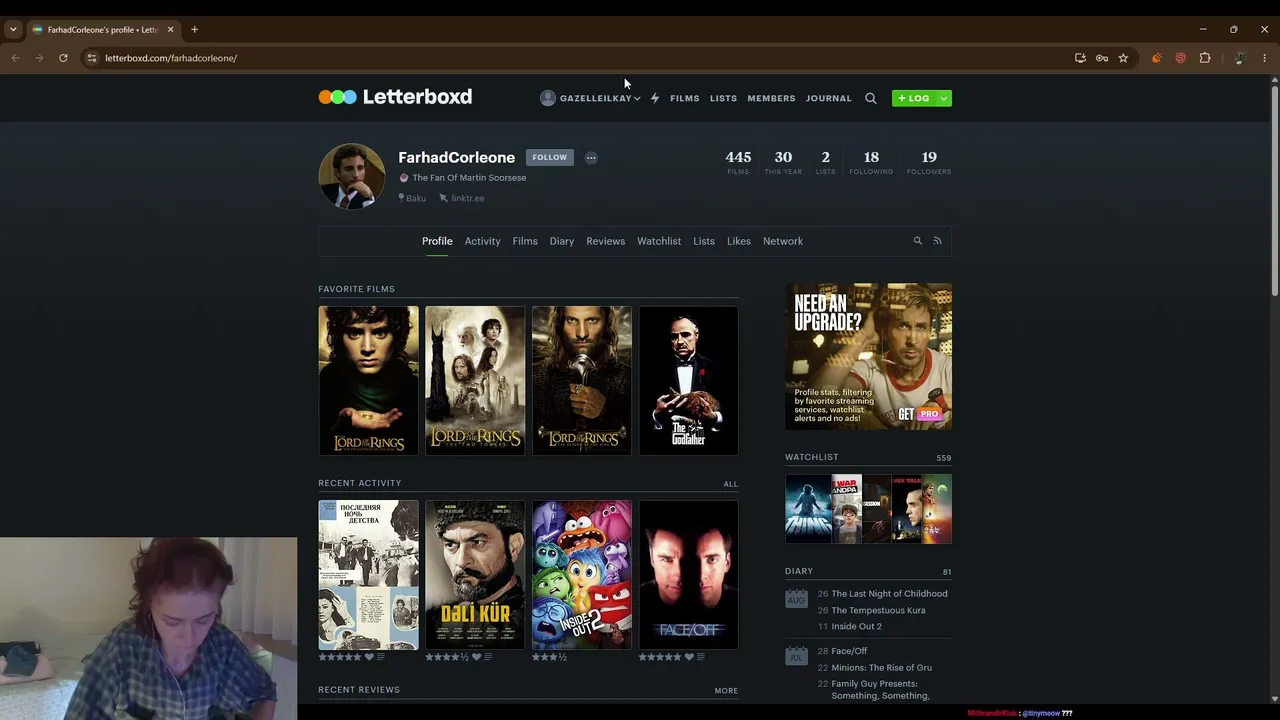Open the 445 Films stat

pyautogui.click(x=738, y=162)
